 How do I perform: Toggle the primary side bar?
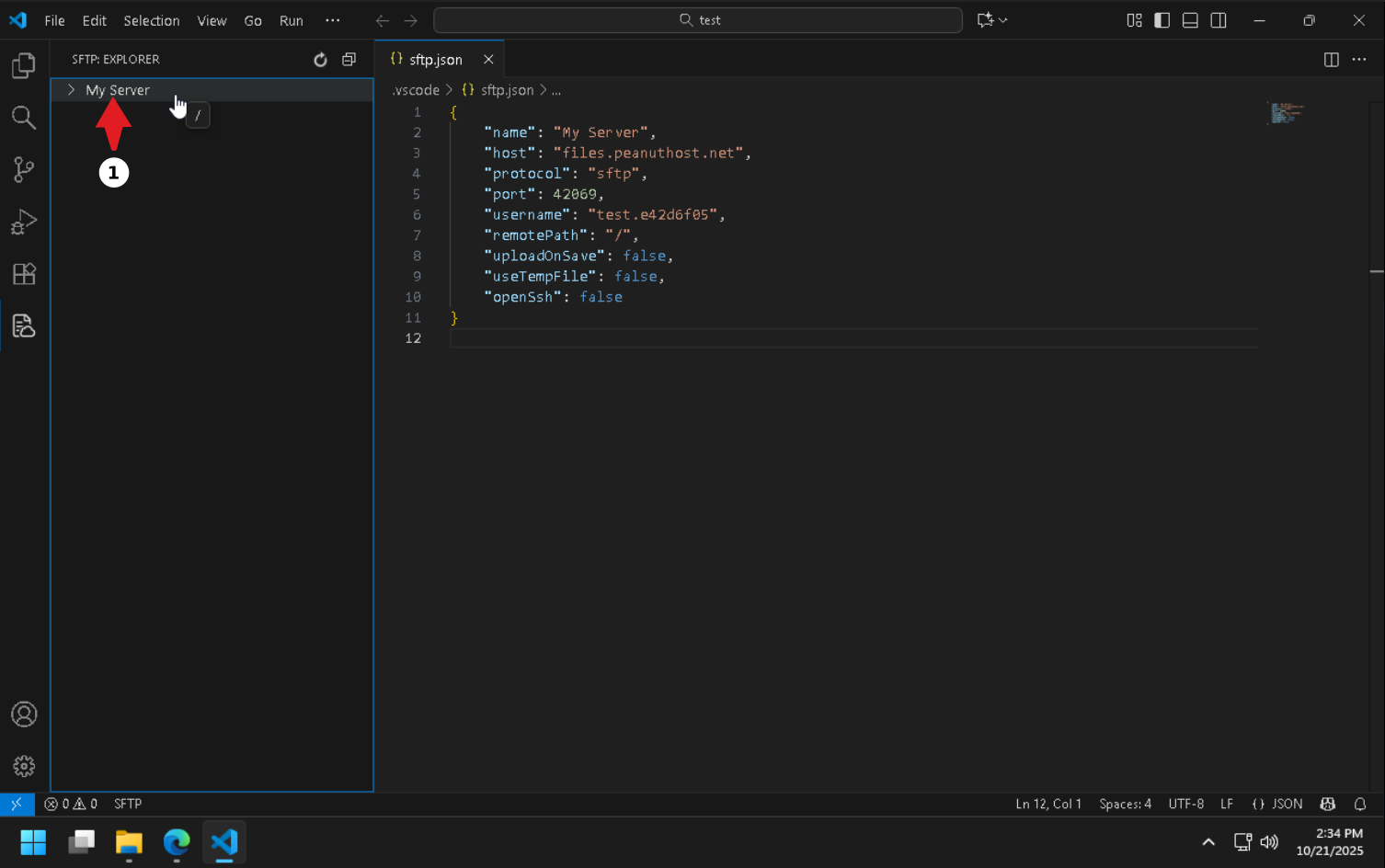(x=1162, y=20)
